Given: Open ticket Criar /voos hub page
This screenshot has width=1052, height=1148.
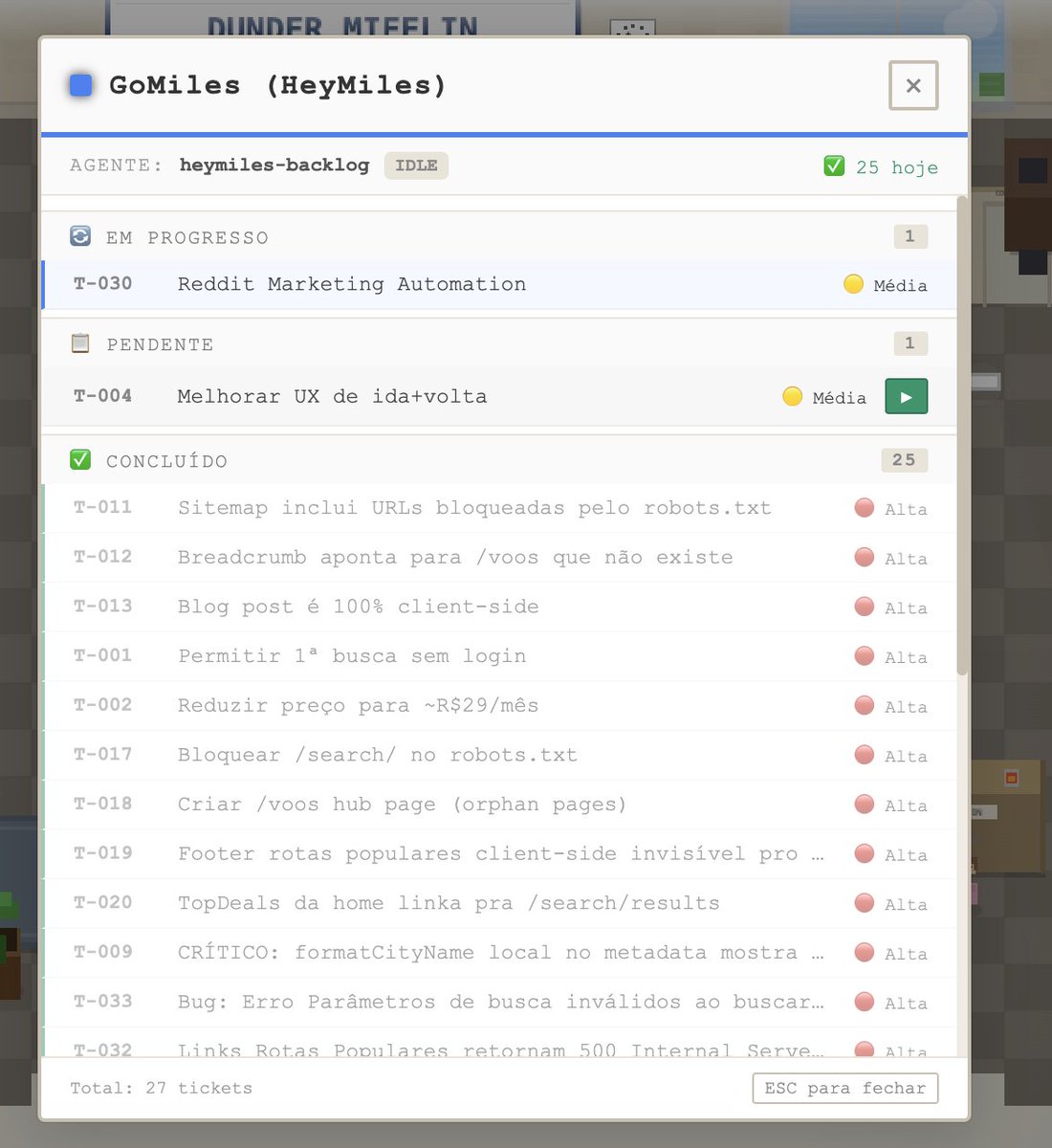Looking at the screenshot, I should pyautogui.click(x=498, y=805).
